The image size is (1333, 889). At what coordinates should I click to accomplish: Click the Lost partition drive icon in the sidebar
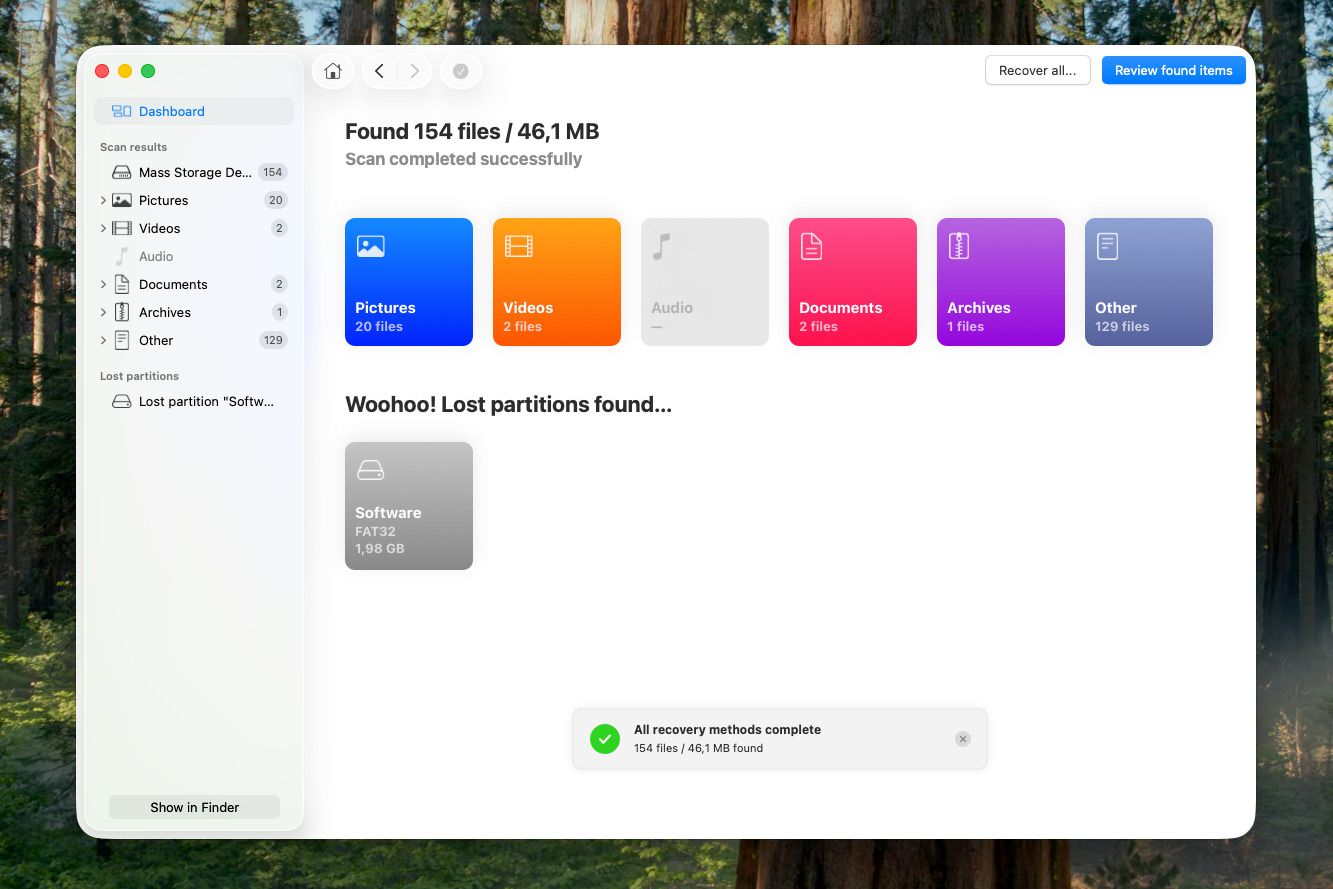[x=121, y=401]
